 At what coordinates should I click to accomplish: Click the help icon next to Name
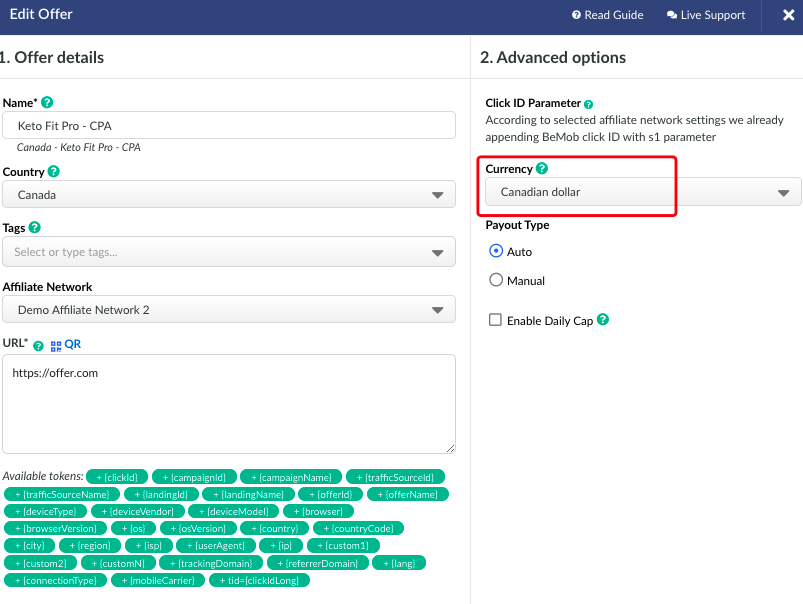click(47, 103)
